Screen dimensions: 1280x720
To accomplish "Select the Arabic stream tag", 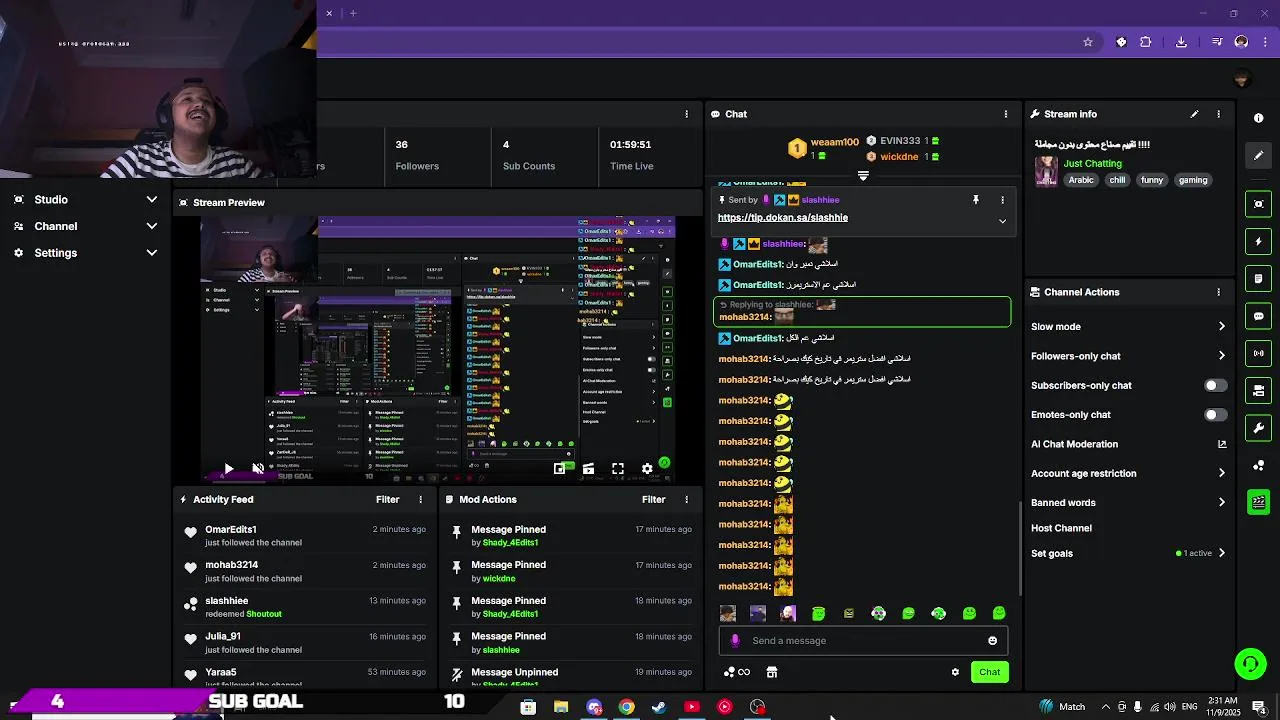I will click(1081, 180).
